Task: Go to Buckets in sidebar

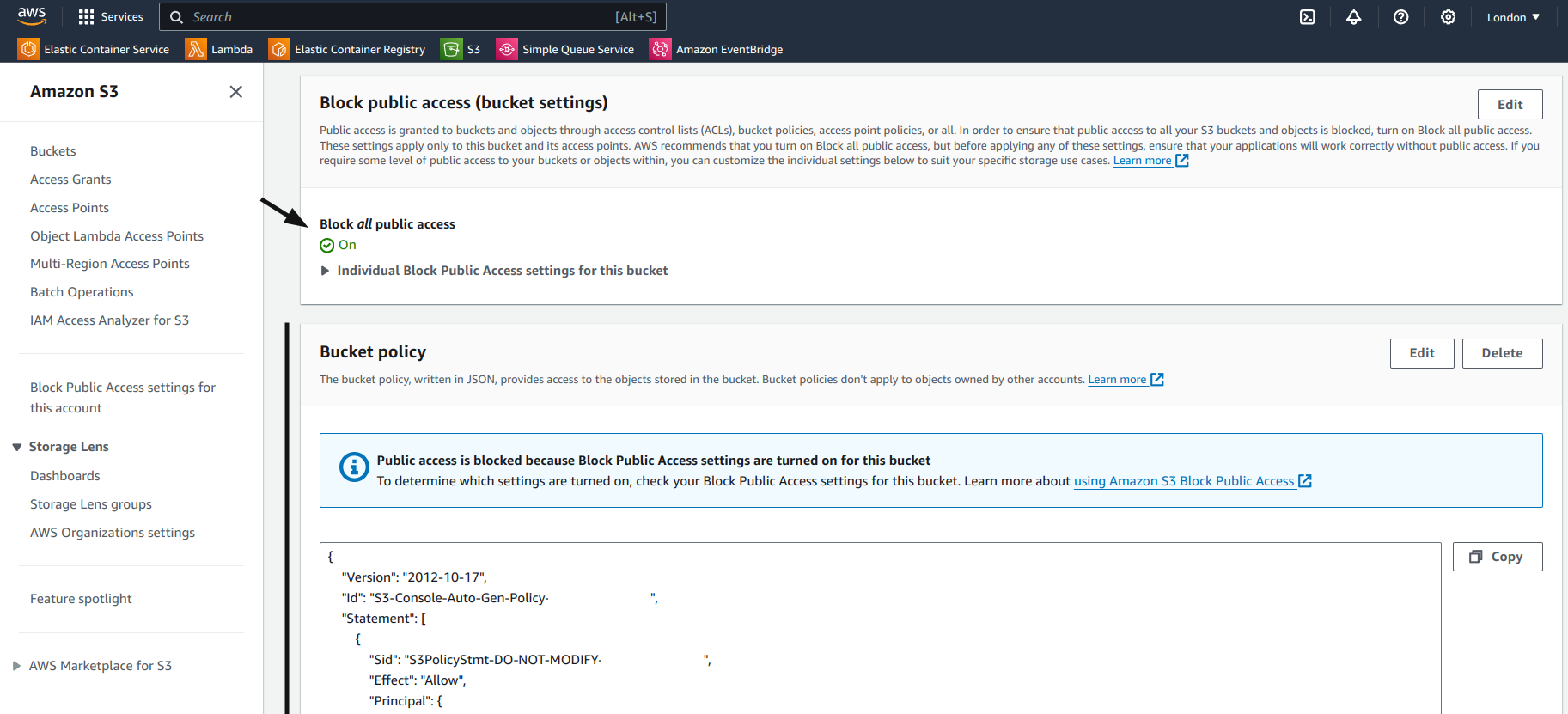Action: tap(53, 151)
